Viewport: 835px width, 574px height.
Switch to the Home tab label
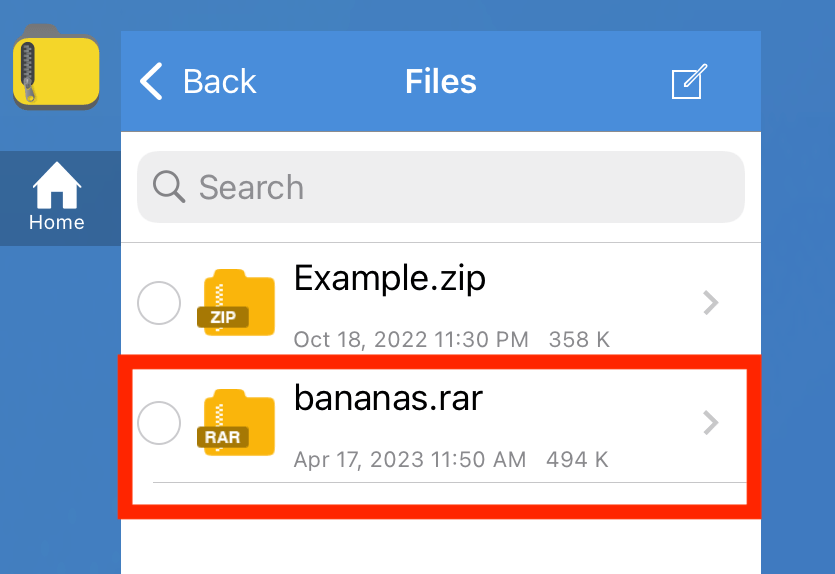point(57,222)
